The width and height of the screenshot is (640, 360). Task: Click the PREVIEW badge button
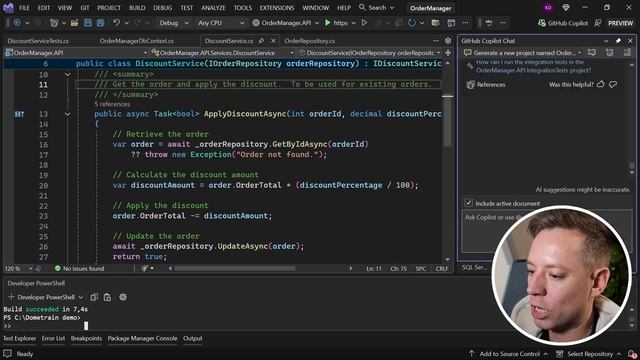pyautogui.click(x=620, y=23)
